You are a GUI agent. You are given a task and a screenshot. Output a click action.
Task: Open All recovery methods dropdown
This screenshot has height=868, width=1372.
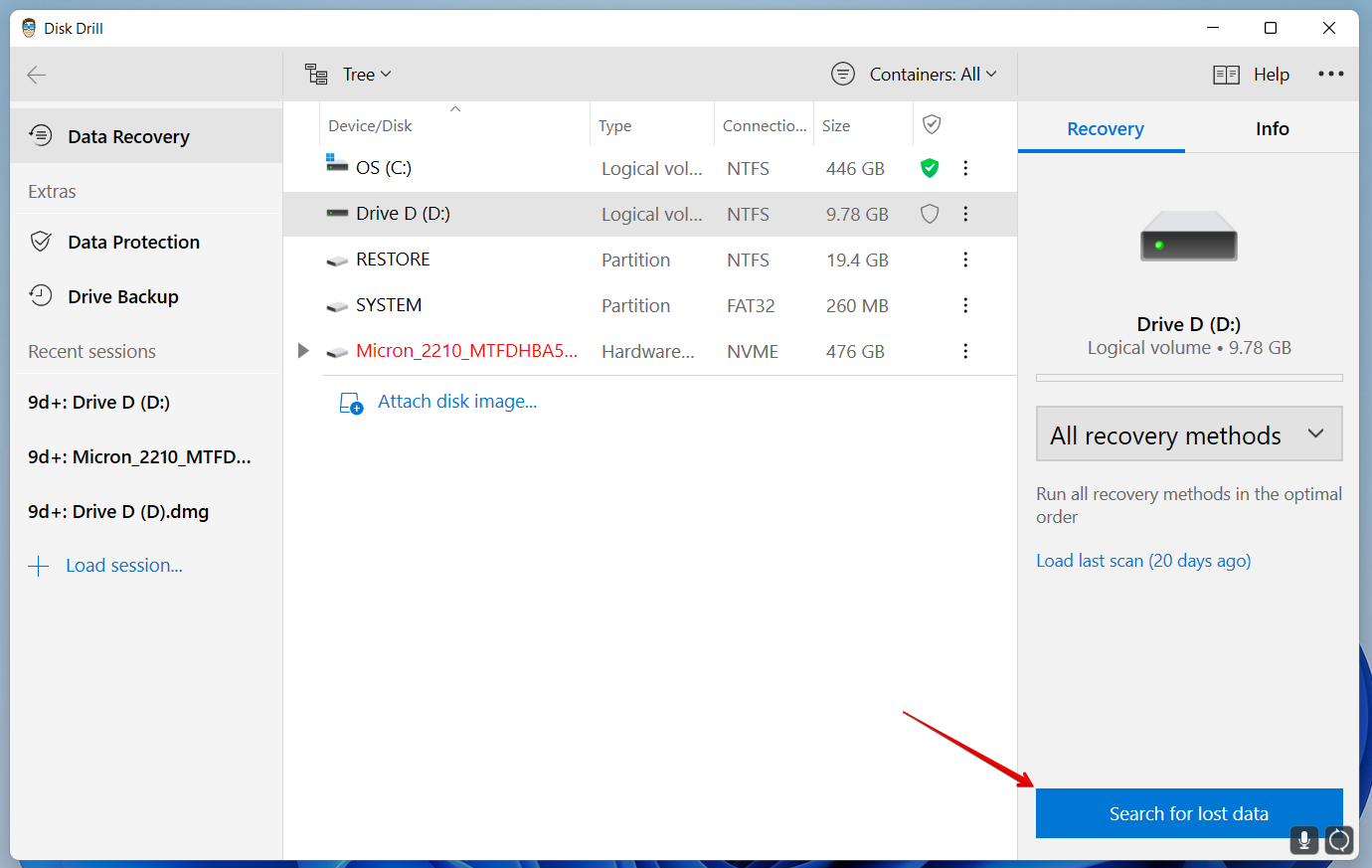pos(1189,434)
